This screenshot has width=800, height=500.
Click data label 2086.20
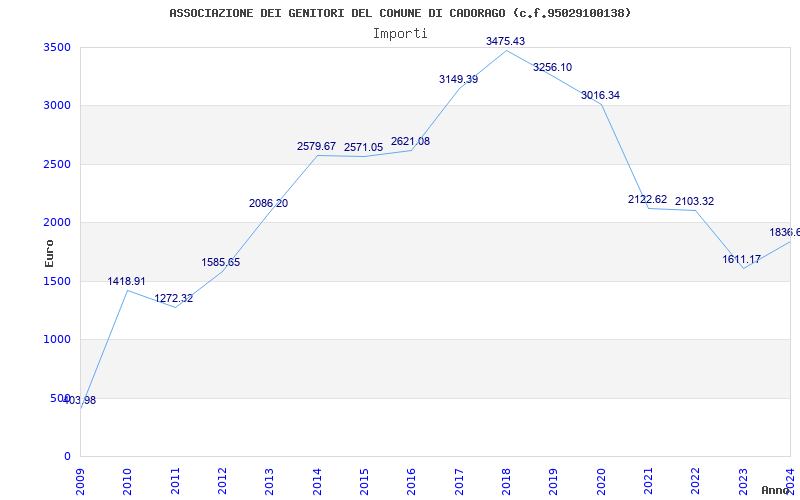coord(268,204)
